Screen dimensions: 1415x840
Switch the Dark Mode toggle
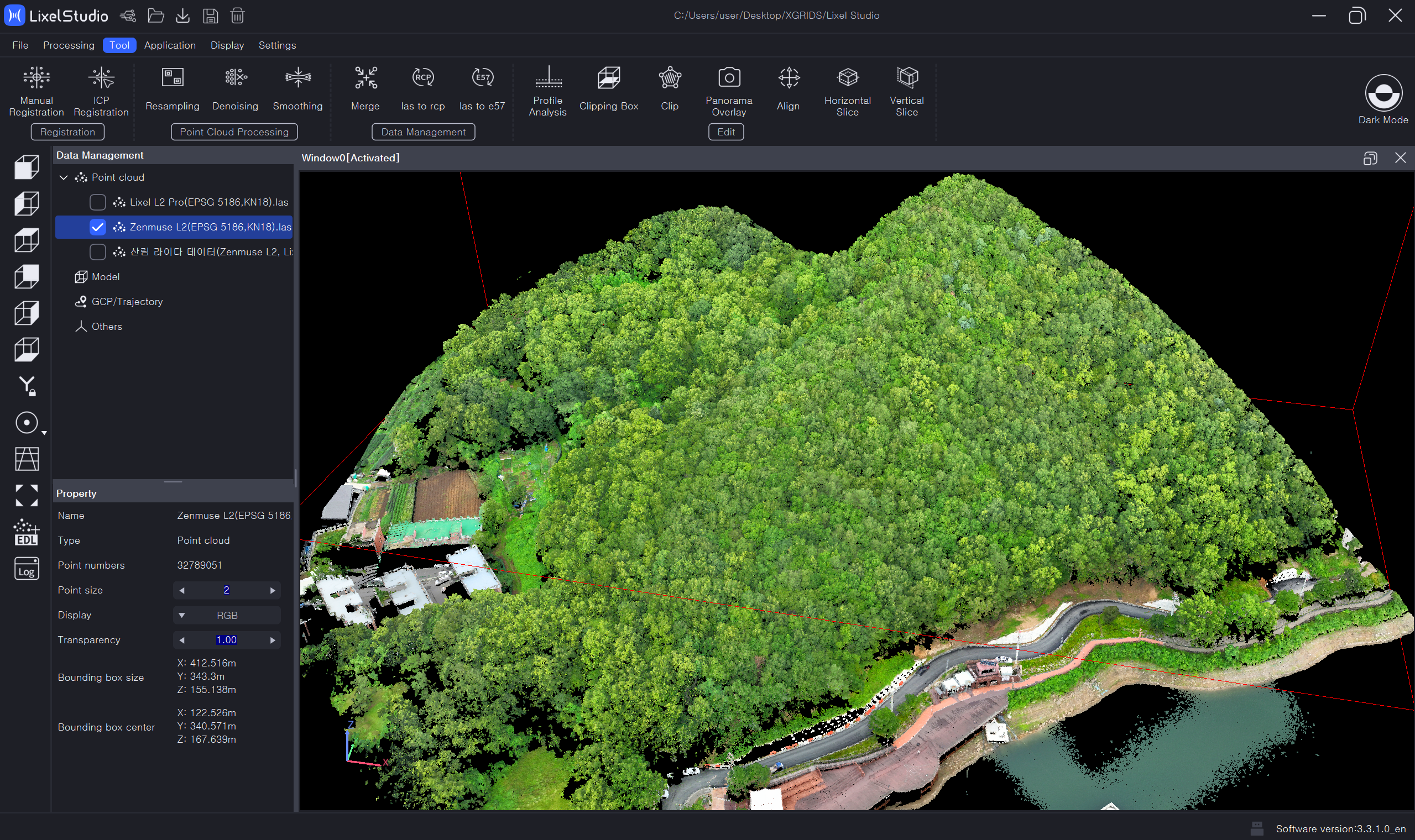point(1383,93)
